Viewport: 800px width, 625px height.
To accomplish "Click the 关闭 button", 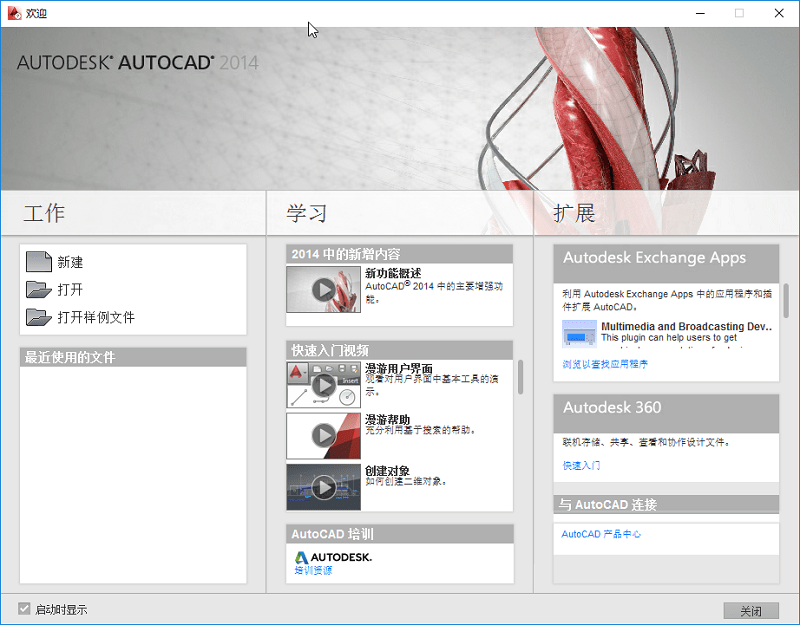I will coord(751,611).
